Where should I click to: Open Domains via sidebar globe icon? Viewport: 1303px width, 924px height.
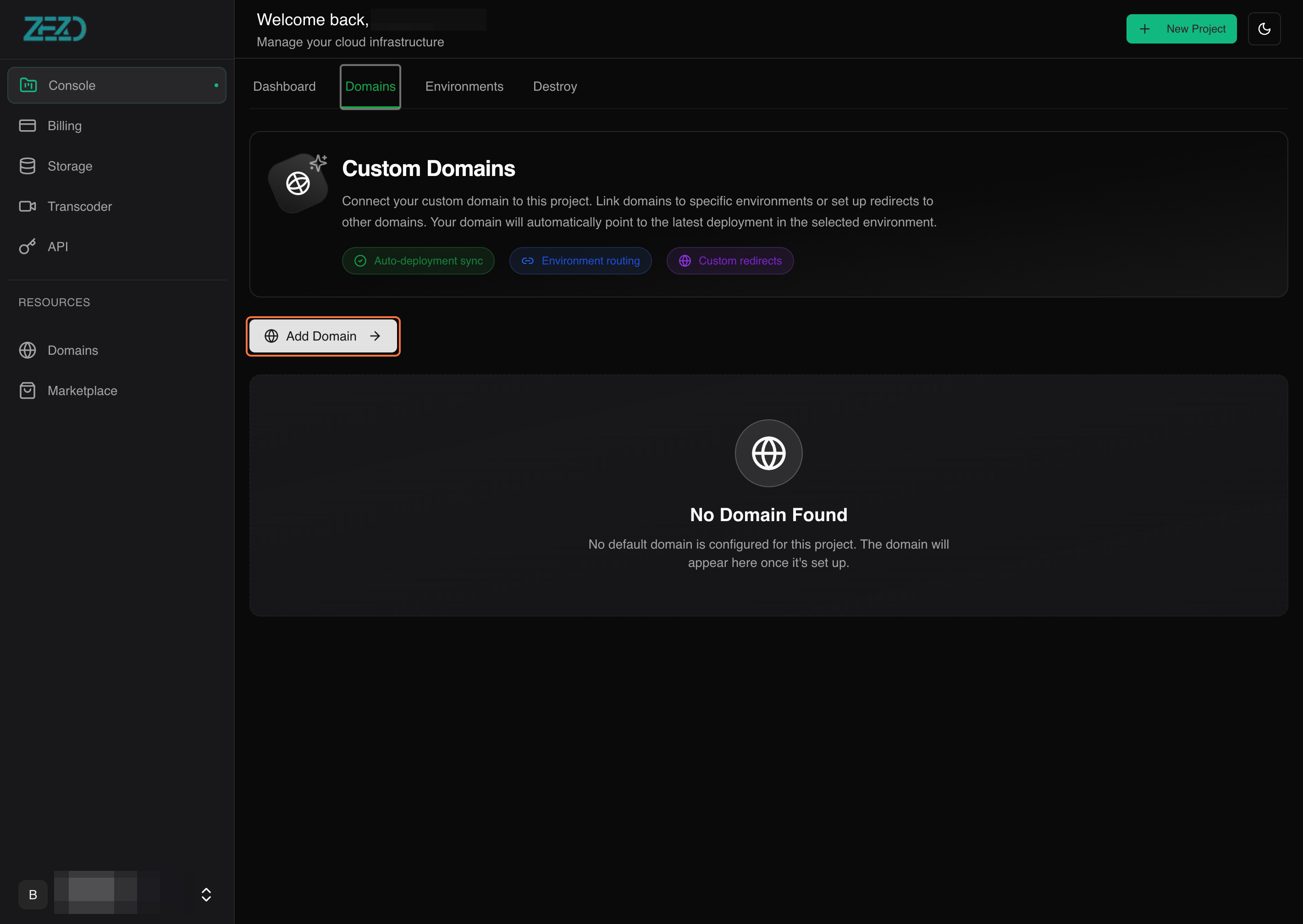tap(28, 351)
